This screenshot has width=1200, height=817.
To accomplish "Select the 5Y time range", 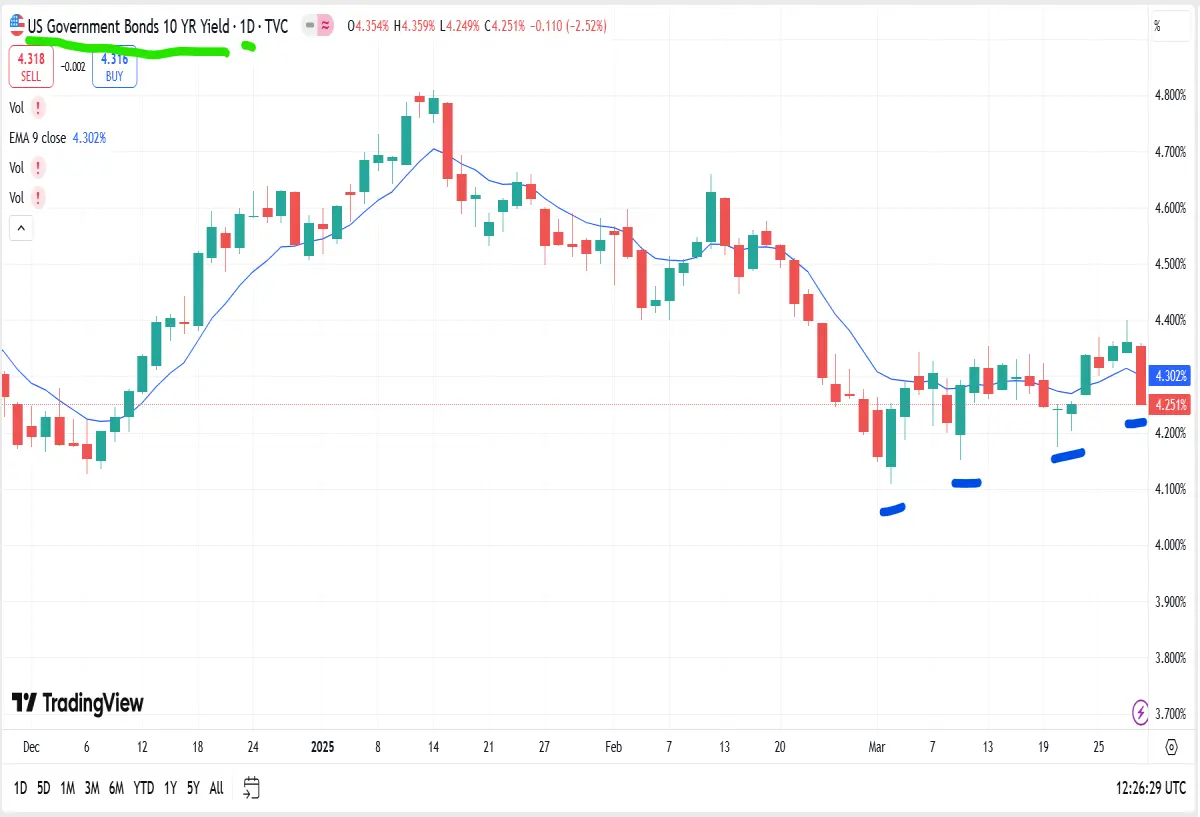I will [193, 788].
